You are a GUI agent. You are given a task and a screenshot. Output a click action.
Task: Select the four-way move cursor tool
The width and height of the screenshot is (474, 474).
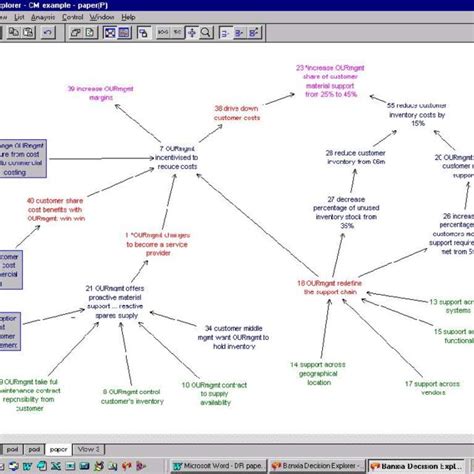(x=192, y=32)
